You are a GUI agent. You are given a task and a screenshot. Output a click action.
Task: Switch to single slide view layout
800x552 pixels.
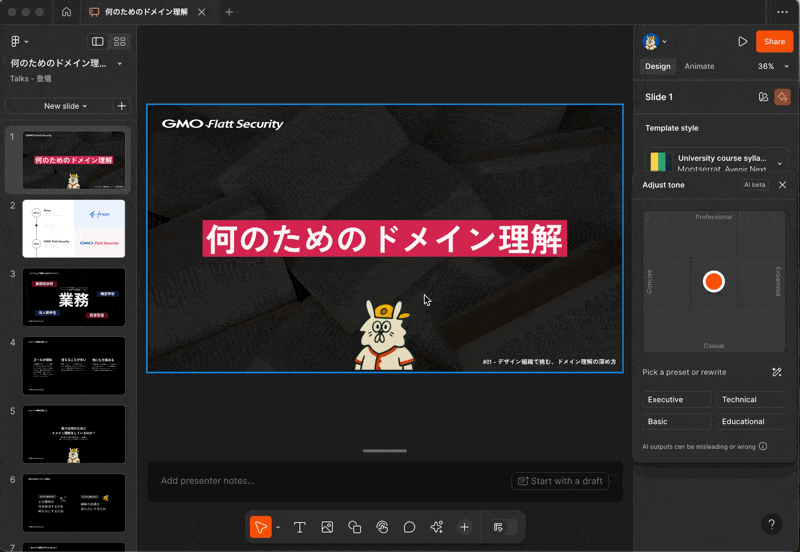[97, 41]
